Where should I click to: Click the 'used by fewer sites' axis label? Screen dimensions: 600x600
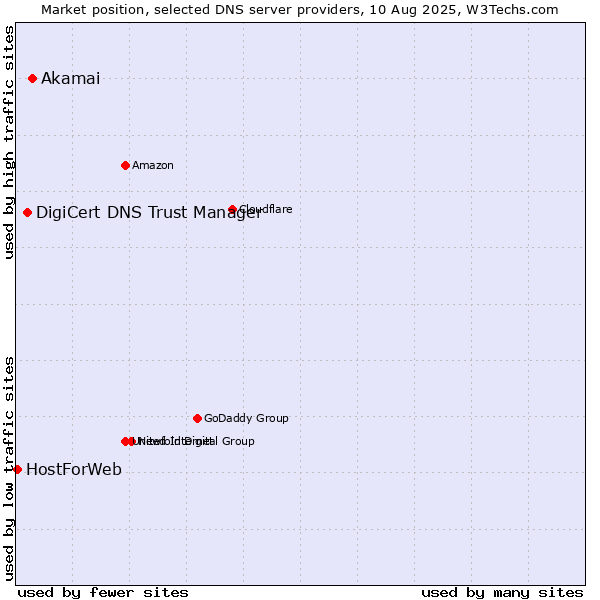(x=103, y=593)
